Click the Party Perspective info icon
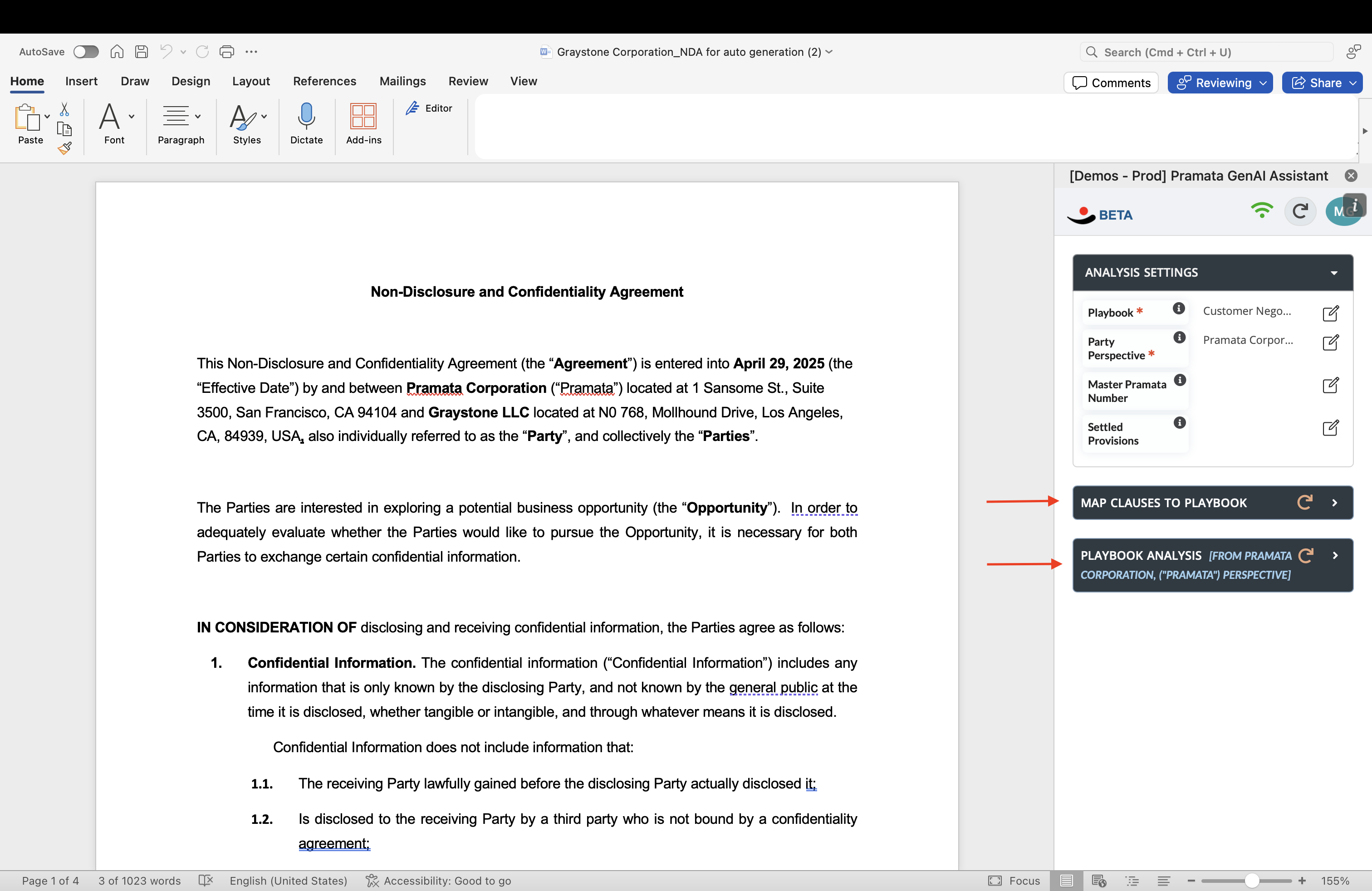 click(1180, 338)
